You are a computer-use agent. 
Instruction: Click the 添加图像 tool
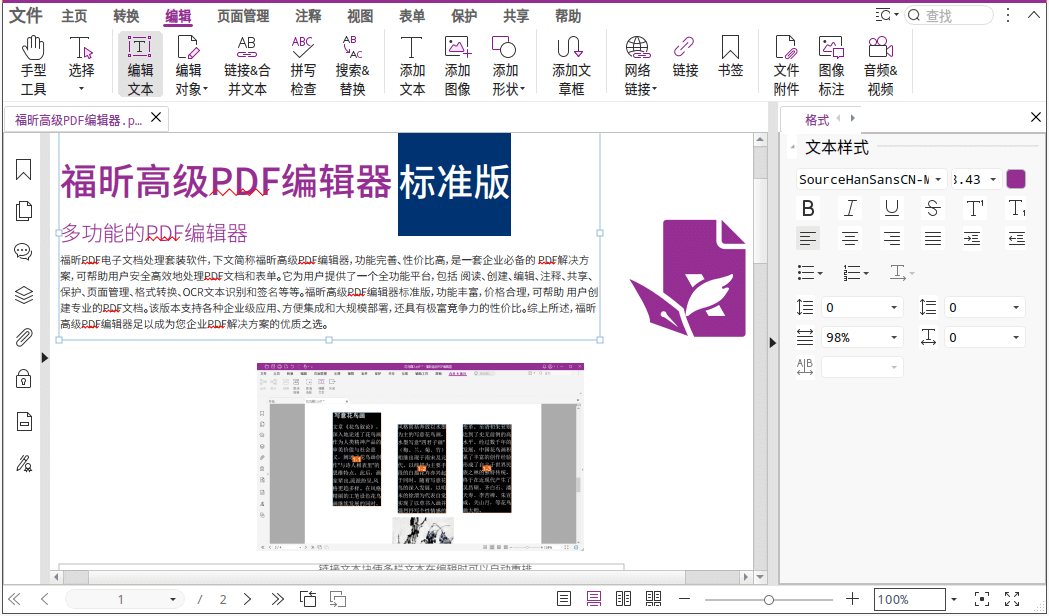coord(457,62)
